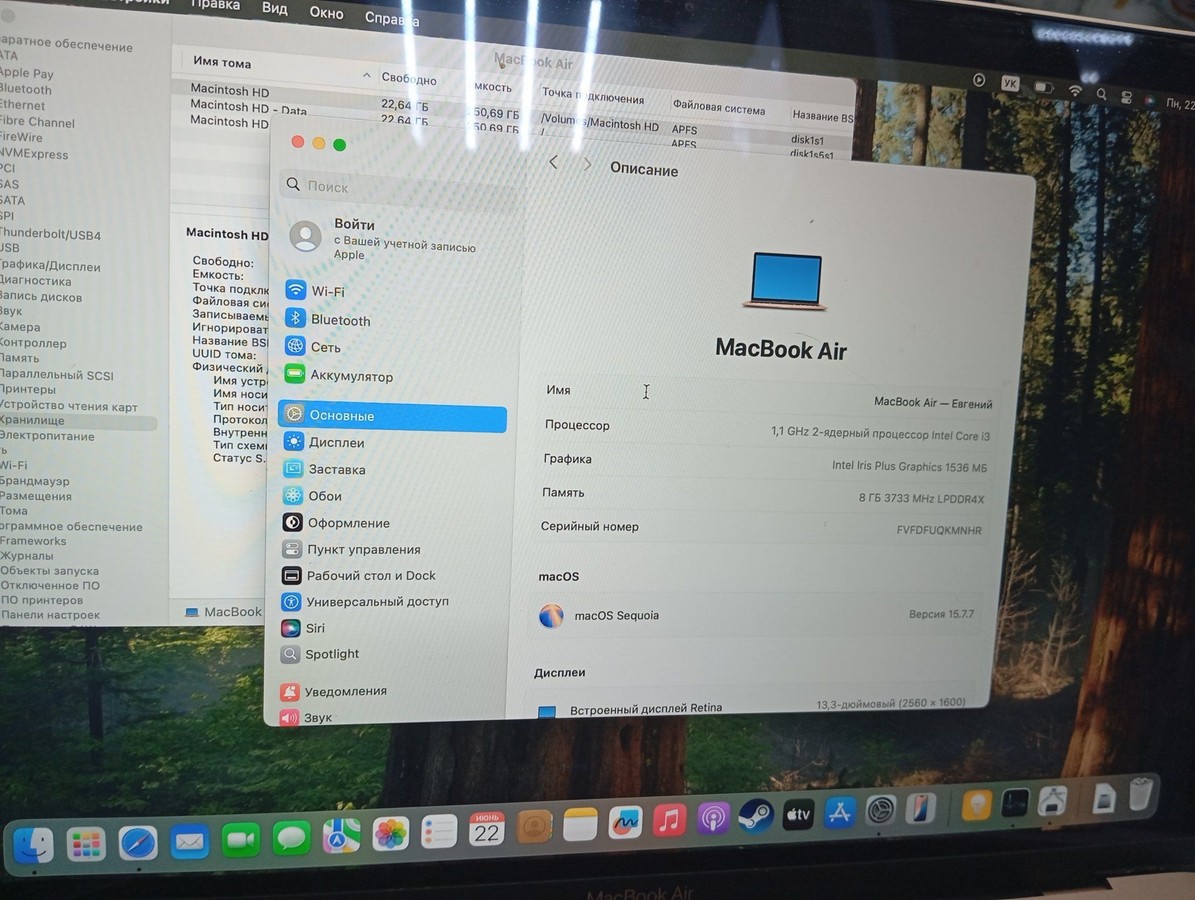The width and height of the screenshot is (1195, 900).
Task: Open App Store from the Dock
Action: pos(839,813)
